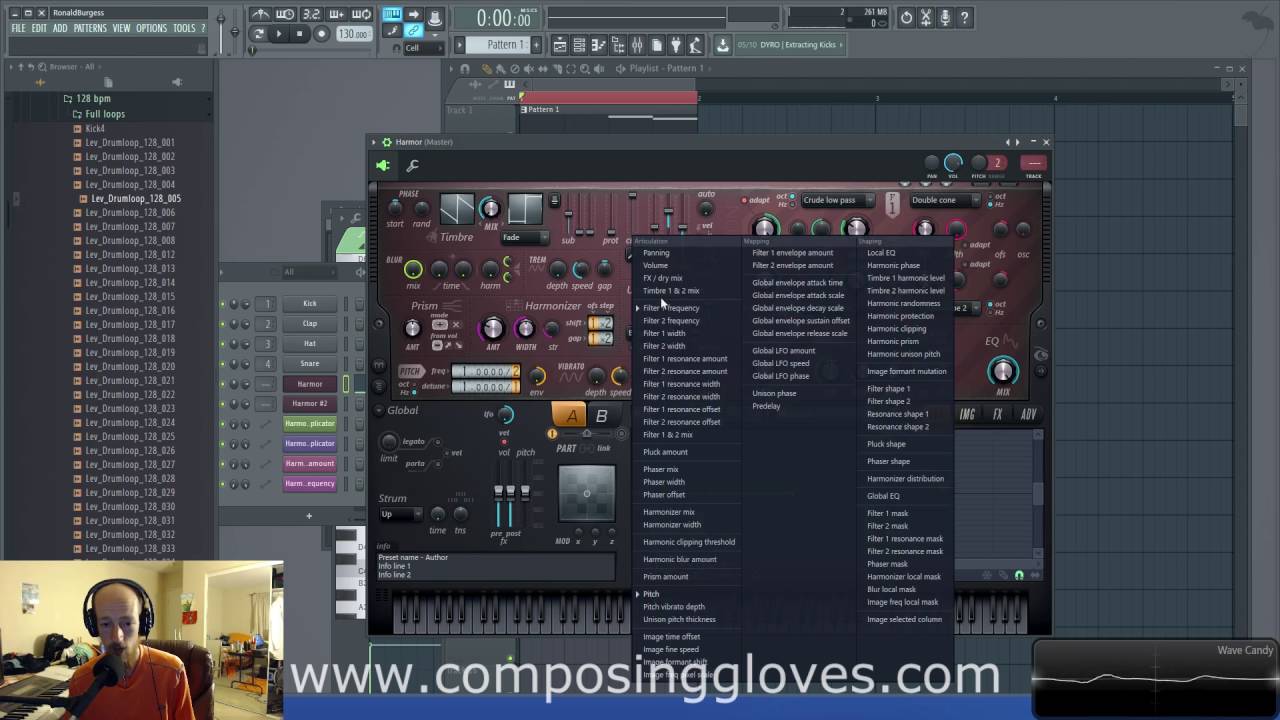
Task: Open the Playlist view icon
Action: pos(560,44)
